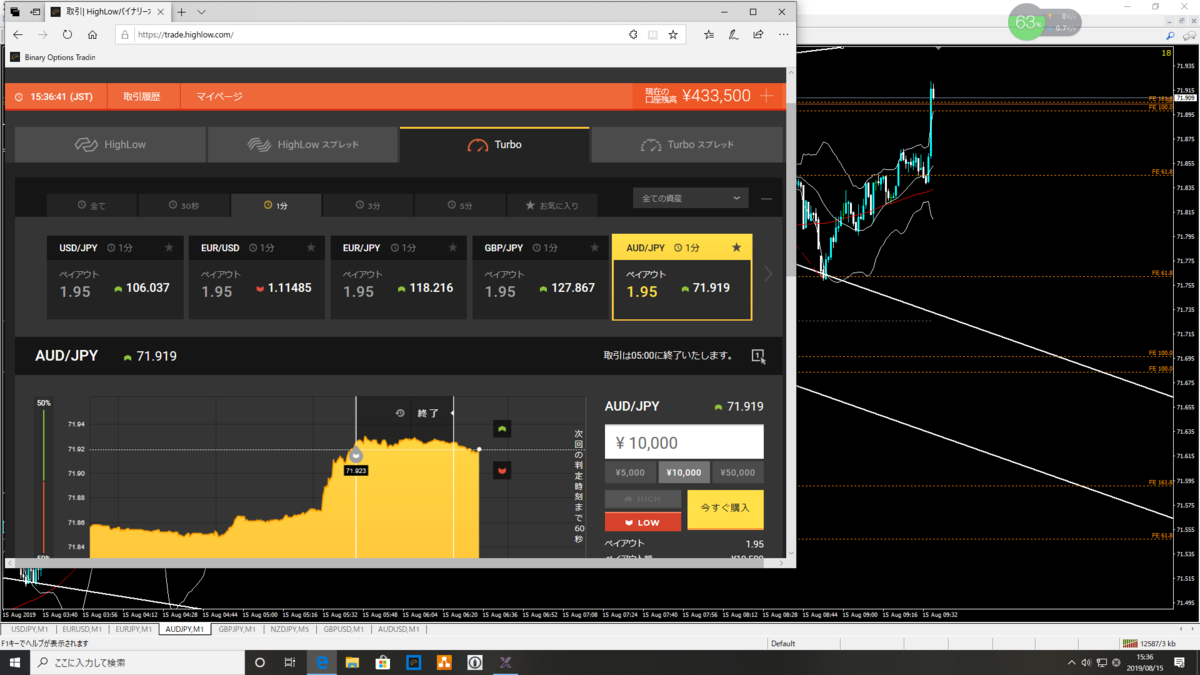Image resolution: width=1200 pixels, height=675 pixels.
Task: Click the green High arrow on chart
Action: click(x=502, y=428)
